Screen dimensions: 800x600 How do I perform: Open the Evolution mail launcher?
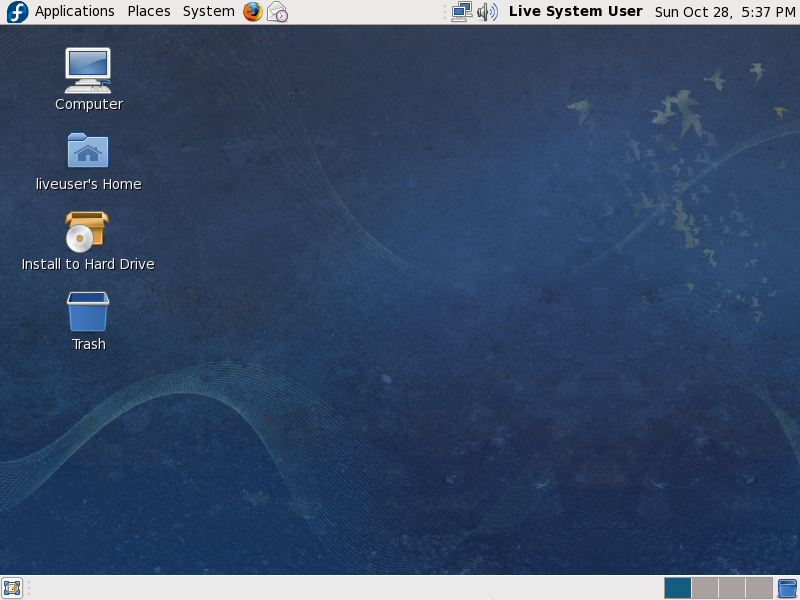(277, 12)
